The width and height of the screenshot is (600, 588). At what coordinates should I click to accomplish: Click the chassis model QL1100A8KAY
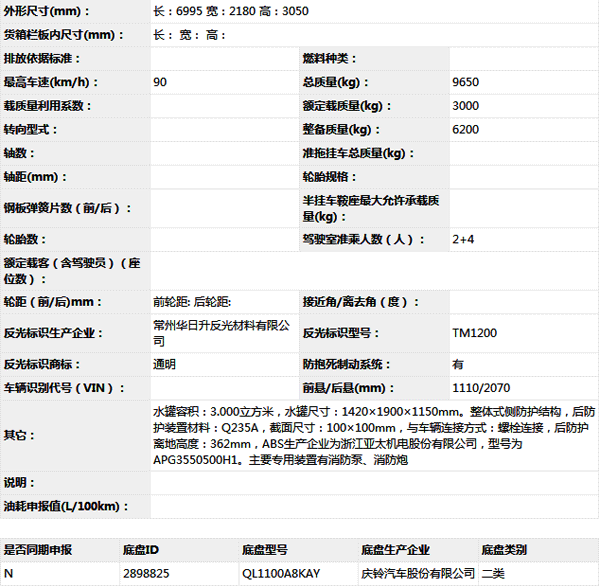[281, 574]
